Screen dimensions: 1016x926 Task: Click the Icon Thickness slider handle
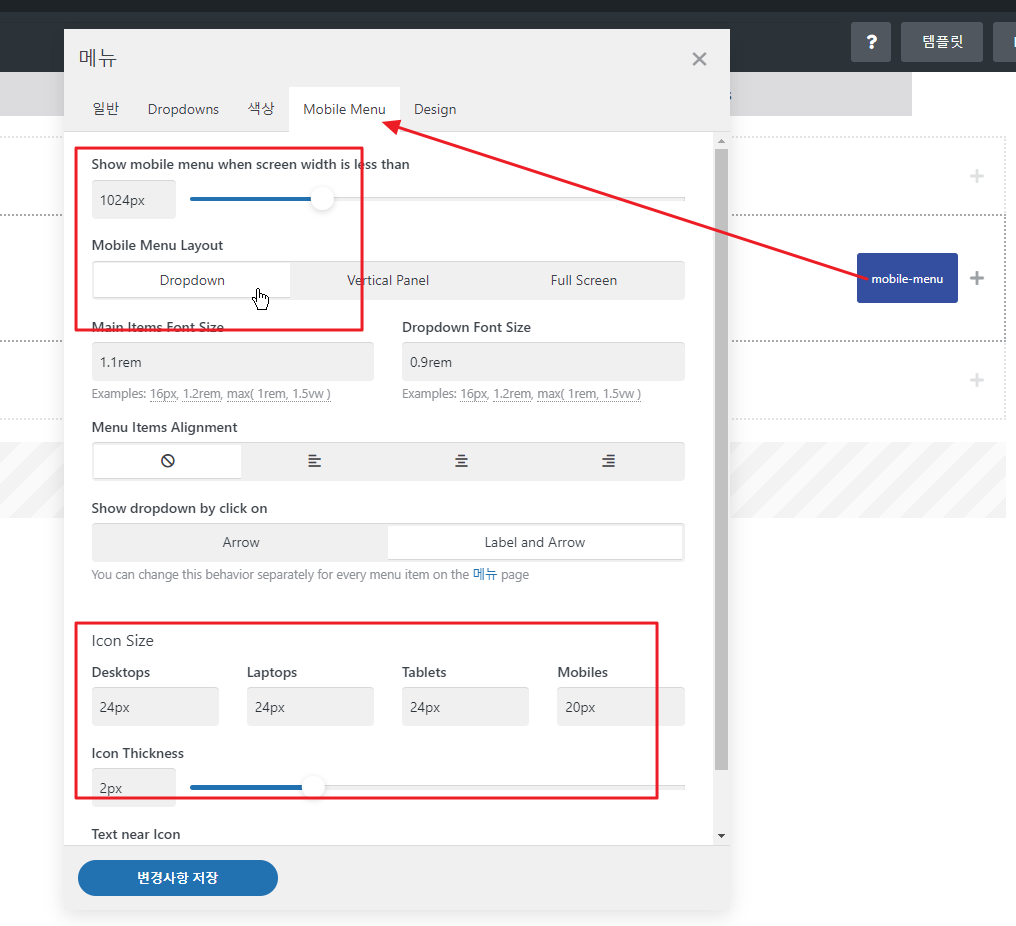click(x=313, y=787)
